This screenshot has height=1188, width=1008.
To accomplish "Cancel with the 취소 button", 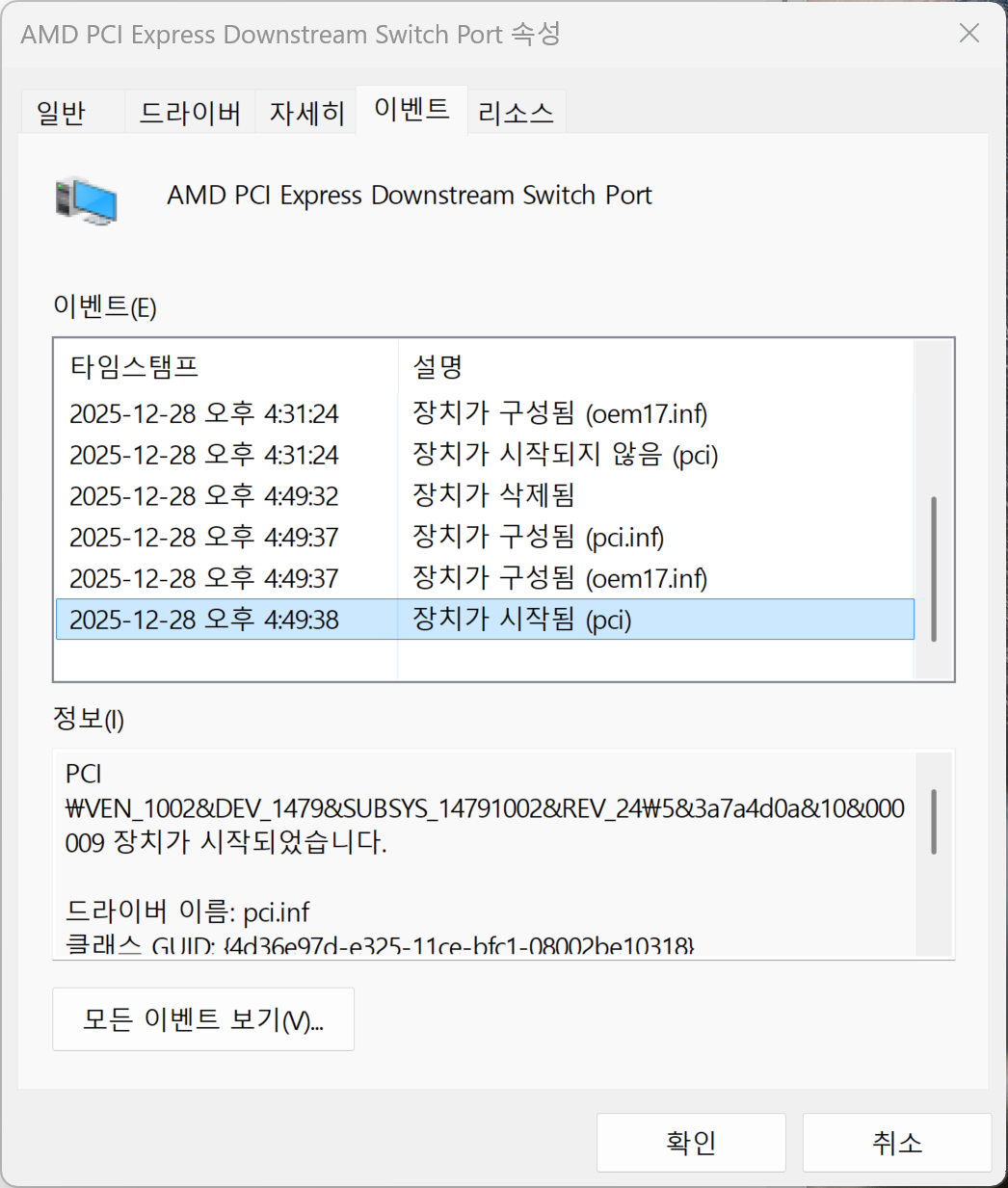I will tap(897, 1143).
